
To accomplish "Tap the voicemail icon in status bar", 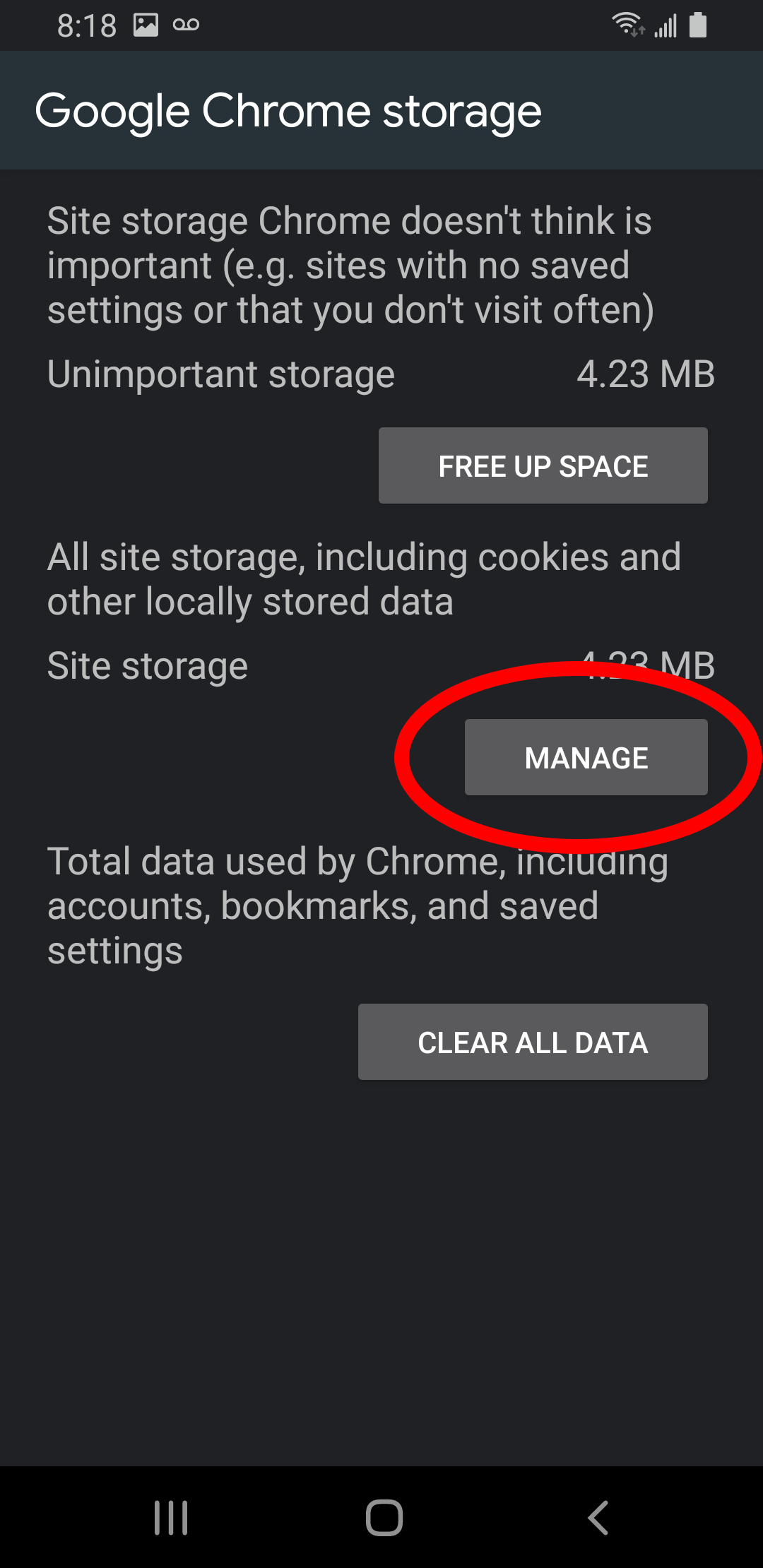I will (186, 25).
